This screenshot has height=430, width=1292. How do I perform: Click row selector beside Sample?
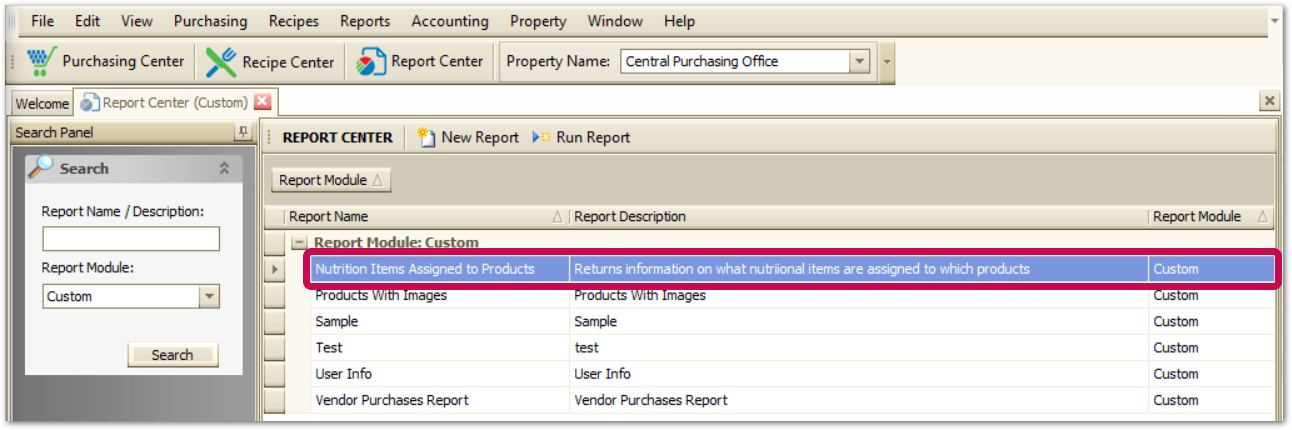(x=274, y=322)
